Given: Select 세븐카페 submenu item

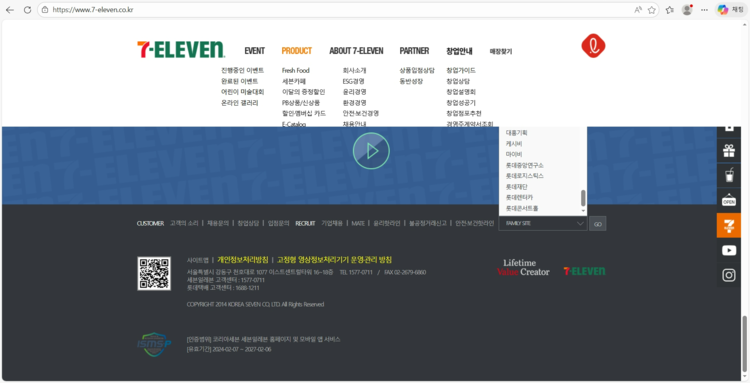Looking at the screenshot, I should pyautogui.click(x=294, y=81).
